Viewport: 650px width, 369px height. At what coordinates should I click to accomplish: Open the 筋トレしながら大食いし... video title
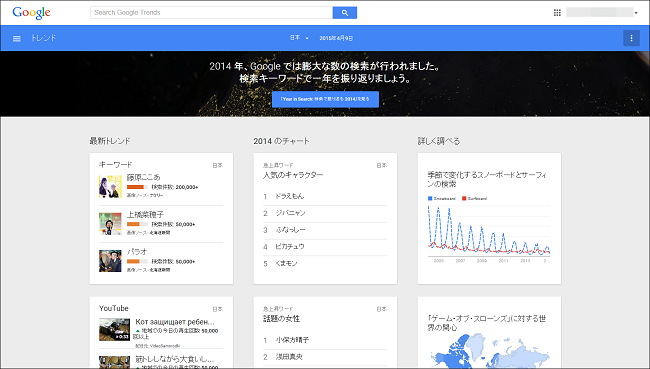(175, 359)
